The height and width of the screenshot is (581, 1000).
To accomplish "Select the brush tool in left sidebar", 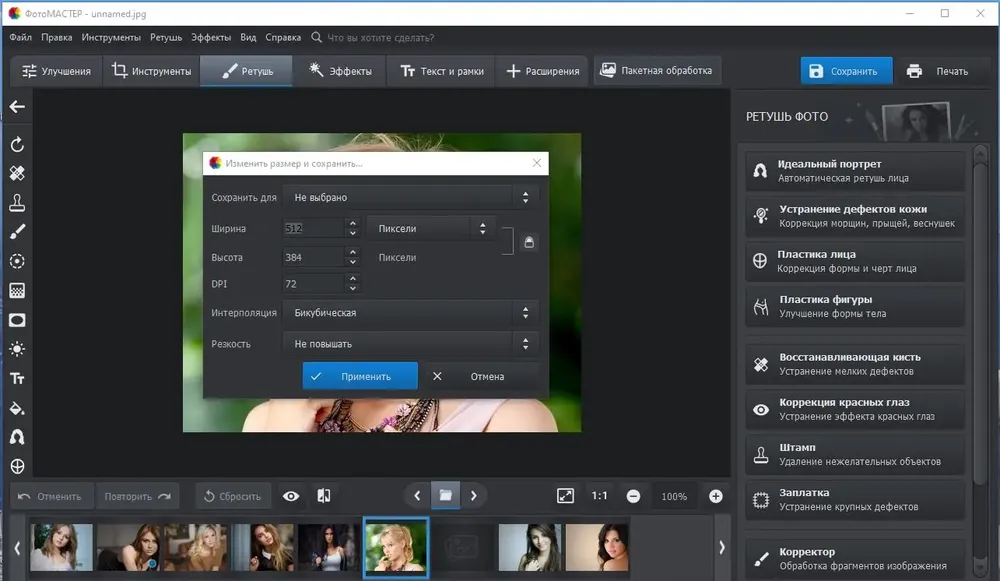I will tap(17, 232).
